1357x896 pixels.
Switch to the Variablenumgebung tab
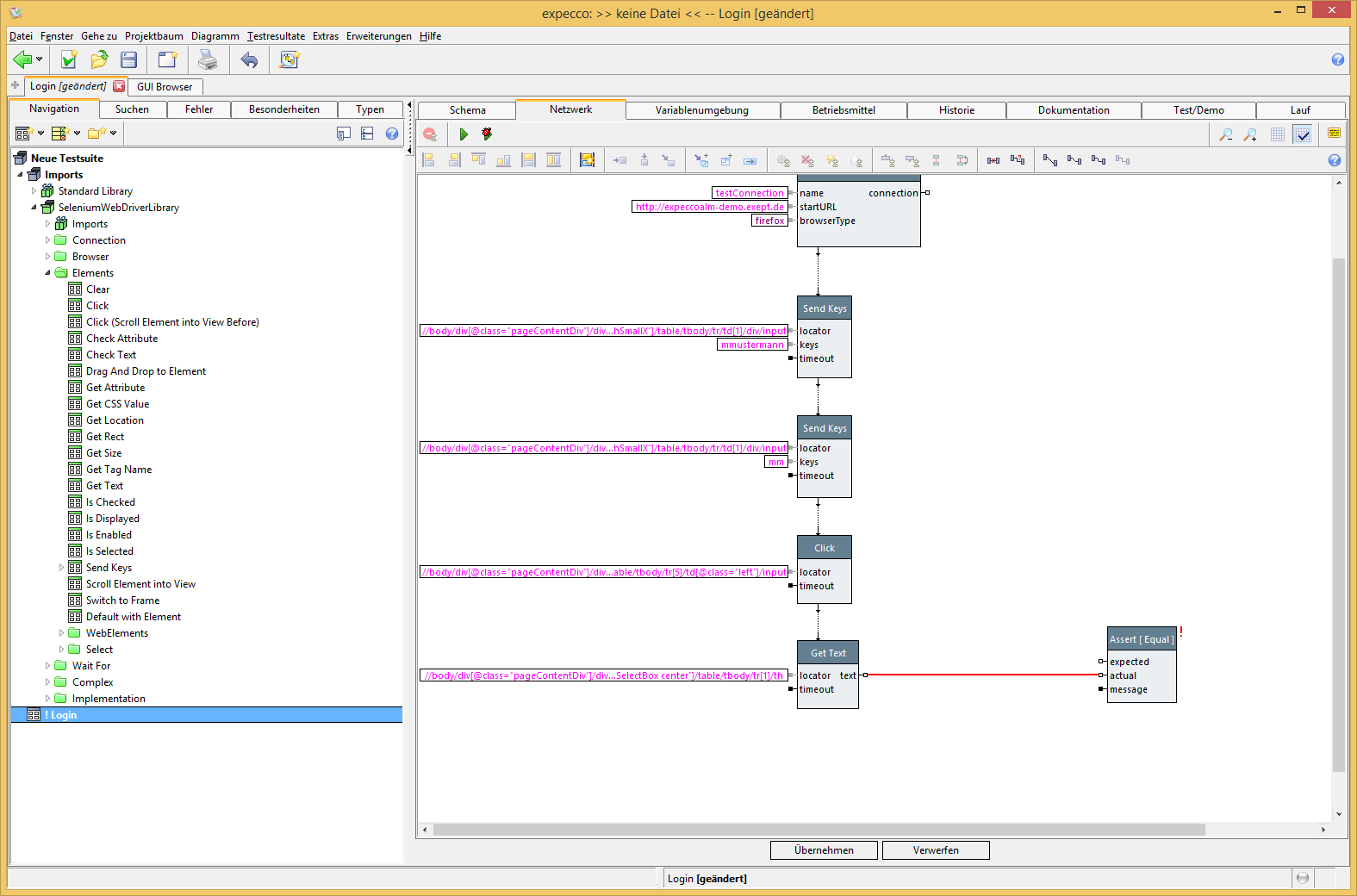point(701,110)
